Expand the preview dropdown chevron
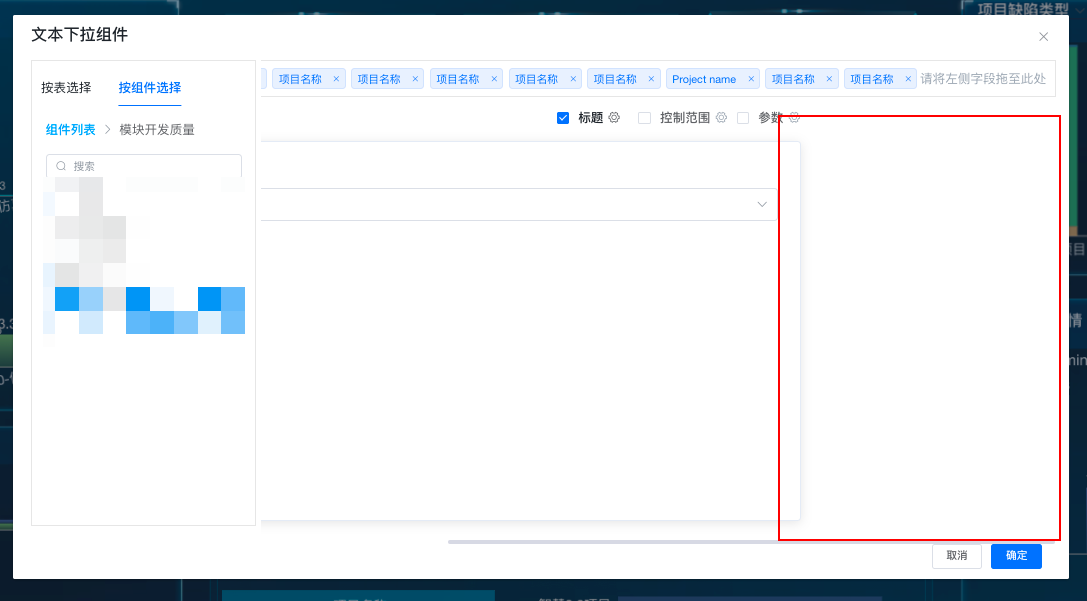Screen dimensions: 1087x601 [762, 204]
